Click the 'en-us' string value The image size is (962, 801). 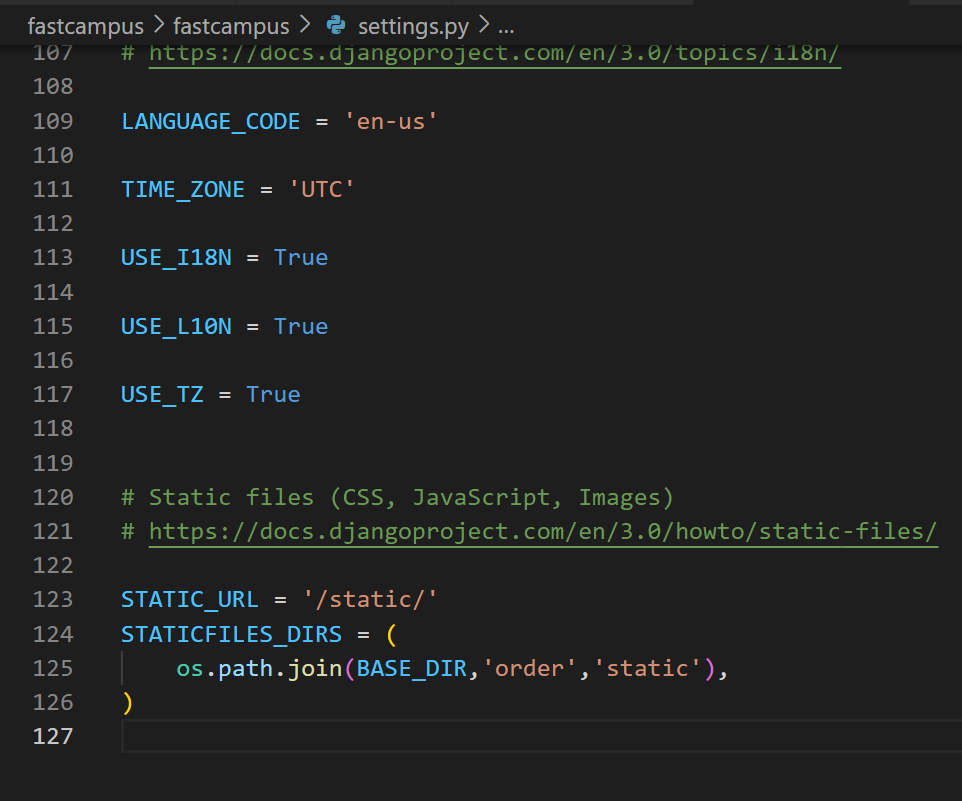pyautogui.click(x=391, y=121)
